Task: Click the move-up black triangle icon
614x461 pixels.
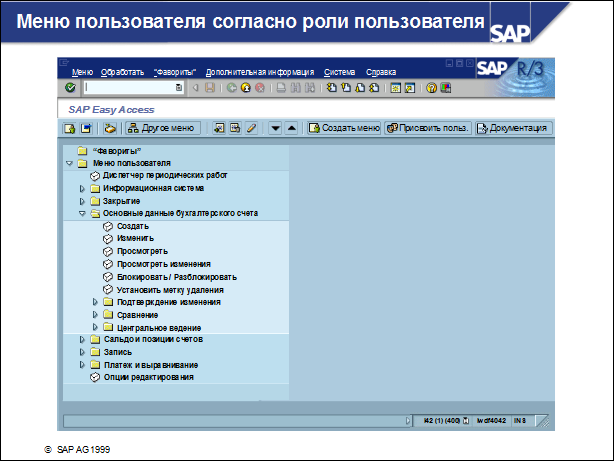Action: (x=291, y=128)
